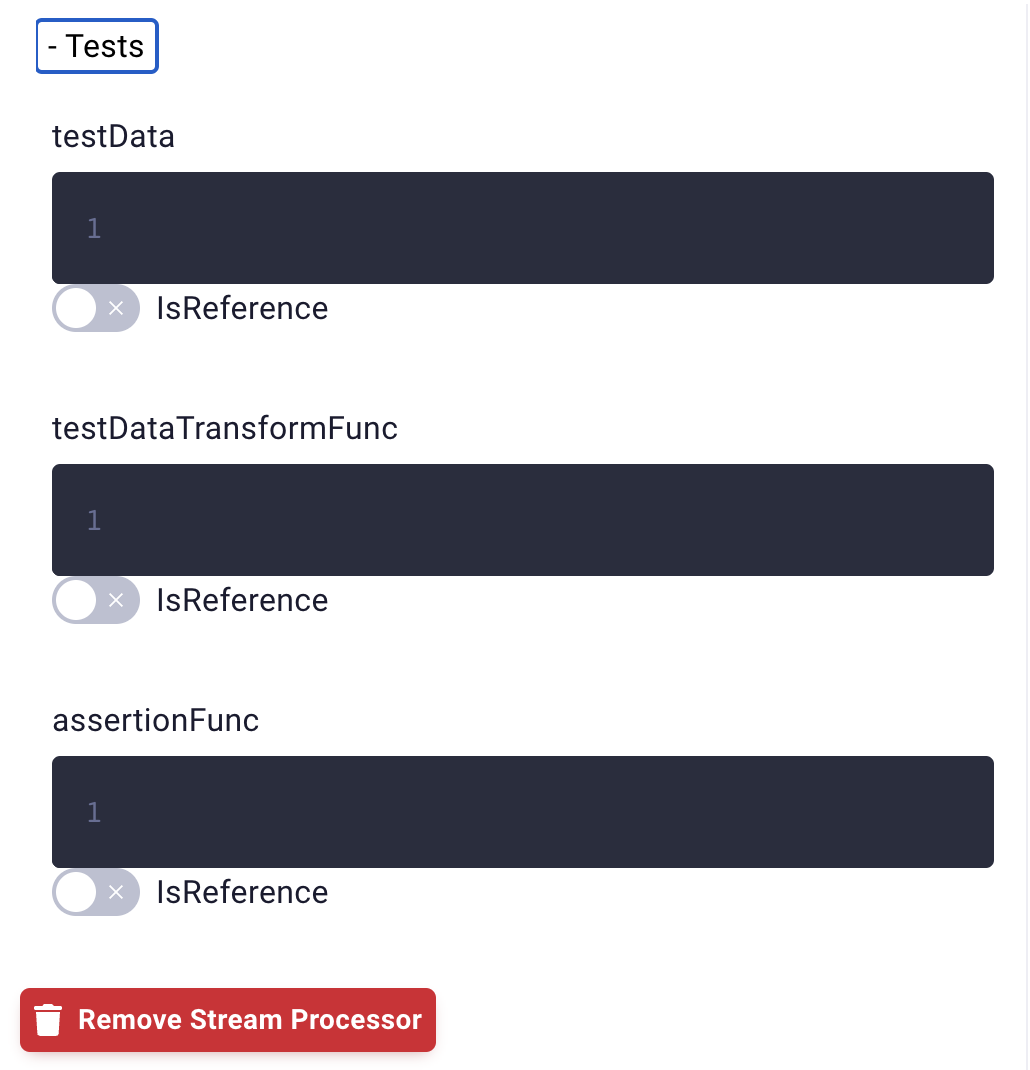
Task: Click IsReference label below assertionFunc editor
Action: pos(242,893)
